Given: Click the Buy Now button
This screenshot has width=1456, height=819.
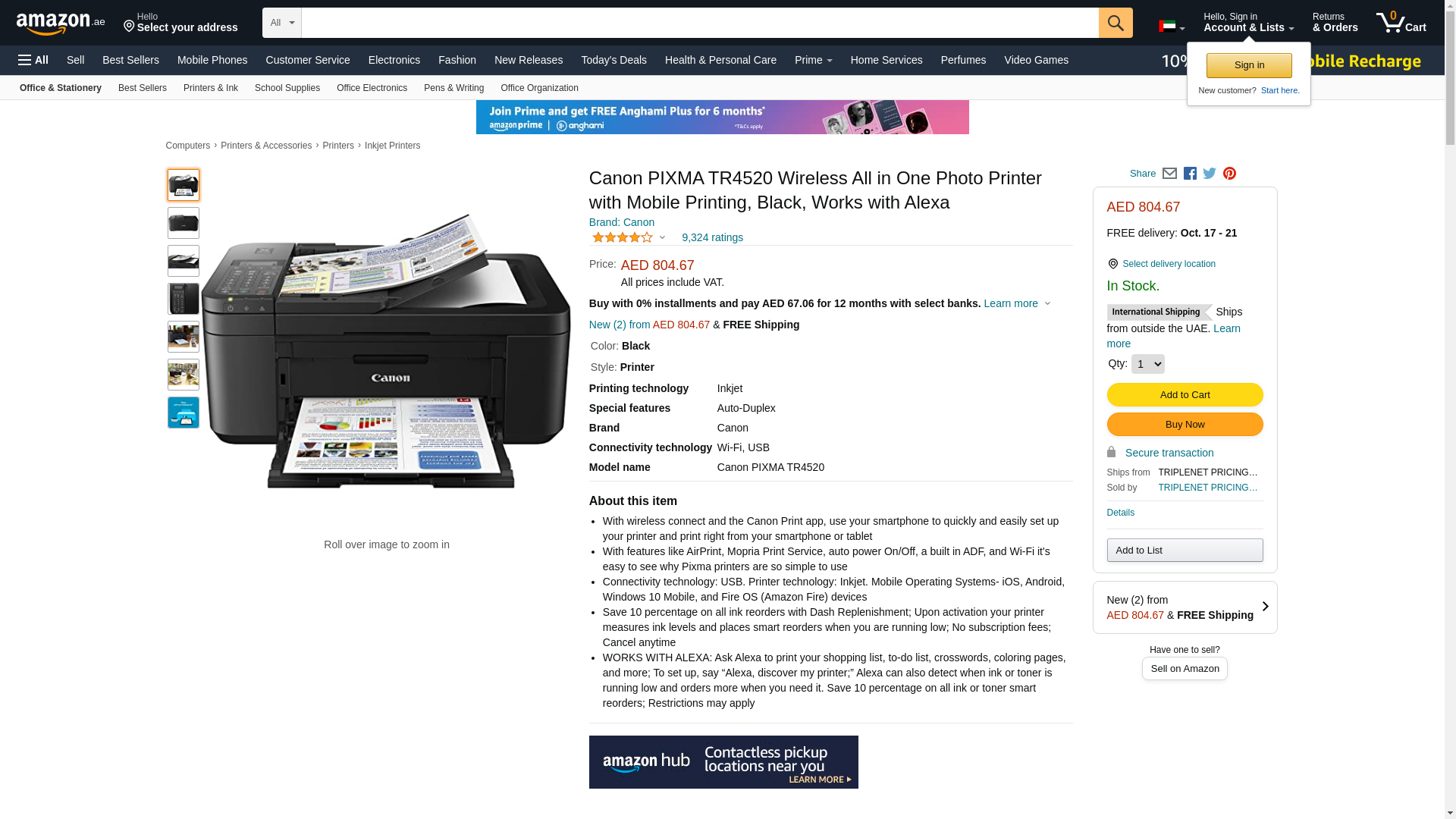Looking at the screenshot, I should coord(1185,424).
